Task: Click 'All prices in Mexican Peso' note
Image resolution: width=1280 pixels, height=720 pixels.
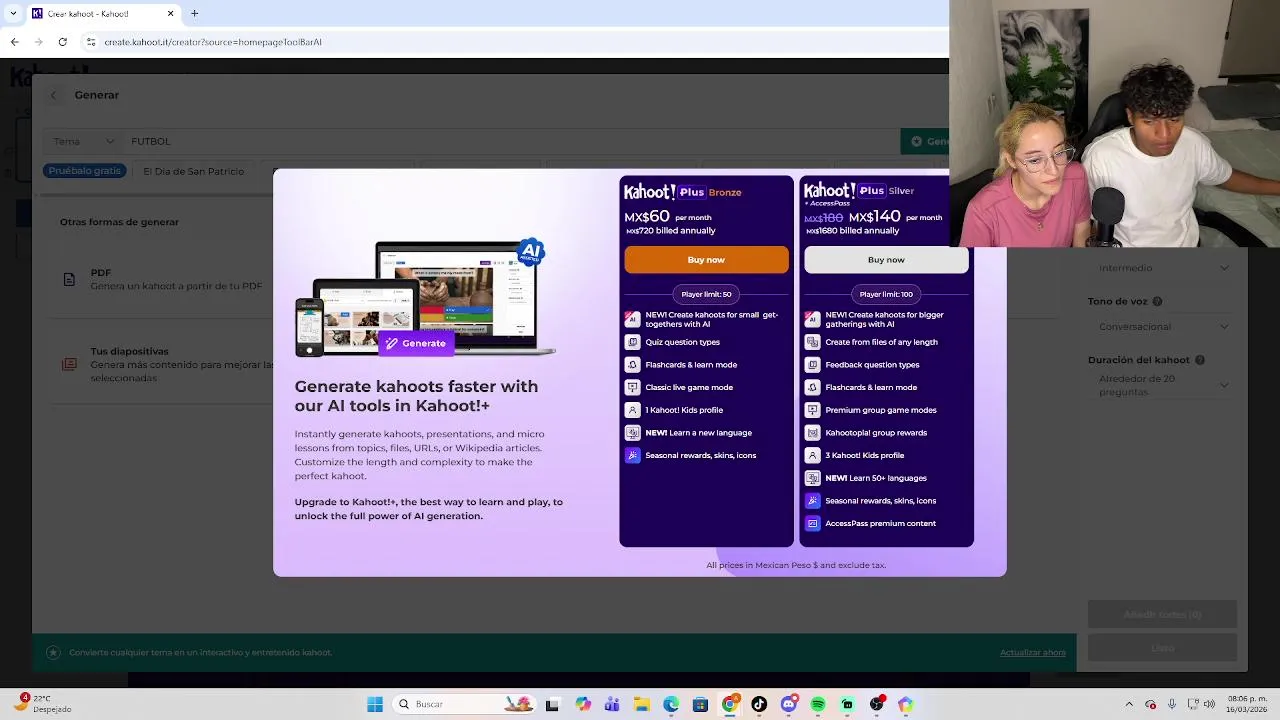Action: tap(796, 565)
